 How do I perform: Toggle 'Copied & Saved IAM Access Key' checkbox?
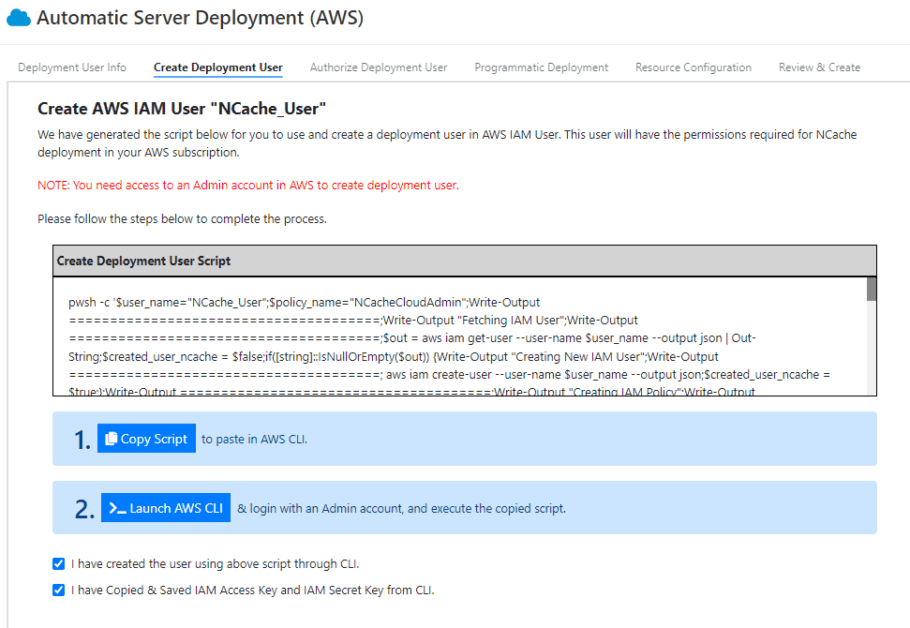(x=59, y=590)
